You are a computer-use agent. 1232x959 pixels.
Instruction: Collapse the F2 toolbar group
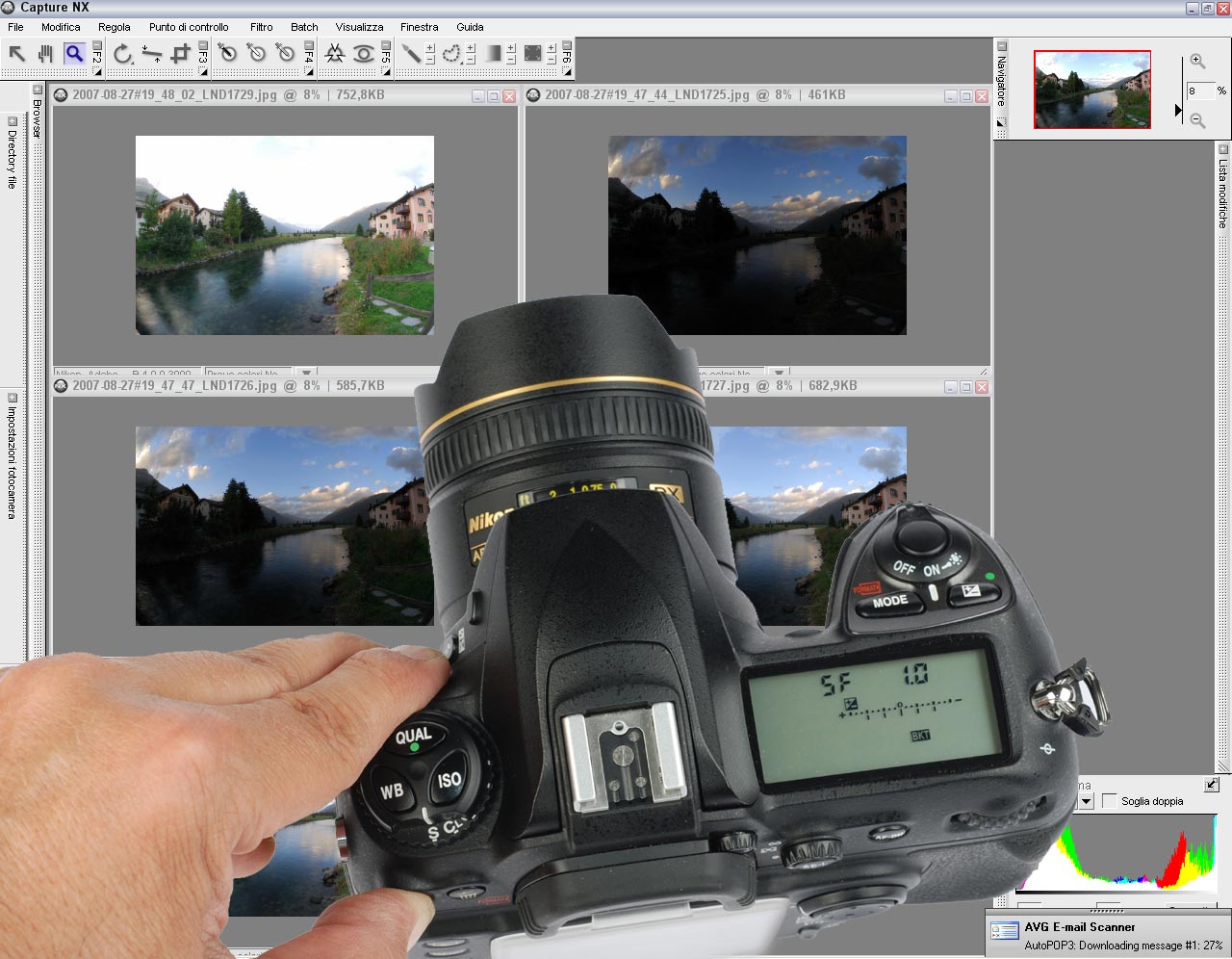(x=97, y=45)
